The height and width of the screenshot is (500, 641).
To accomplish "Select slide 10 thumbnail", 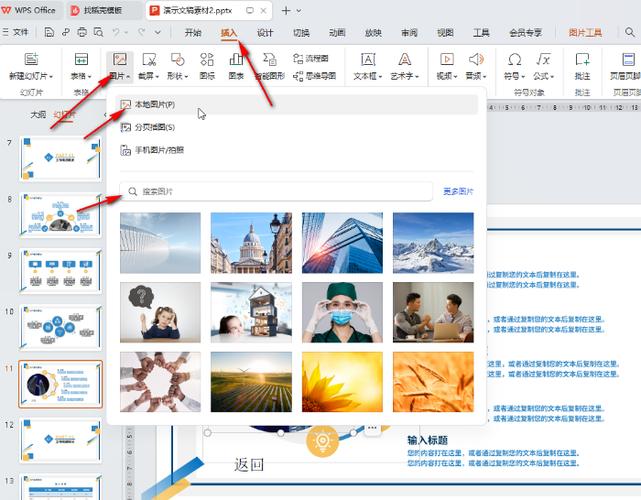I will [x=60, y=327].
